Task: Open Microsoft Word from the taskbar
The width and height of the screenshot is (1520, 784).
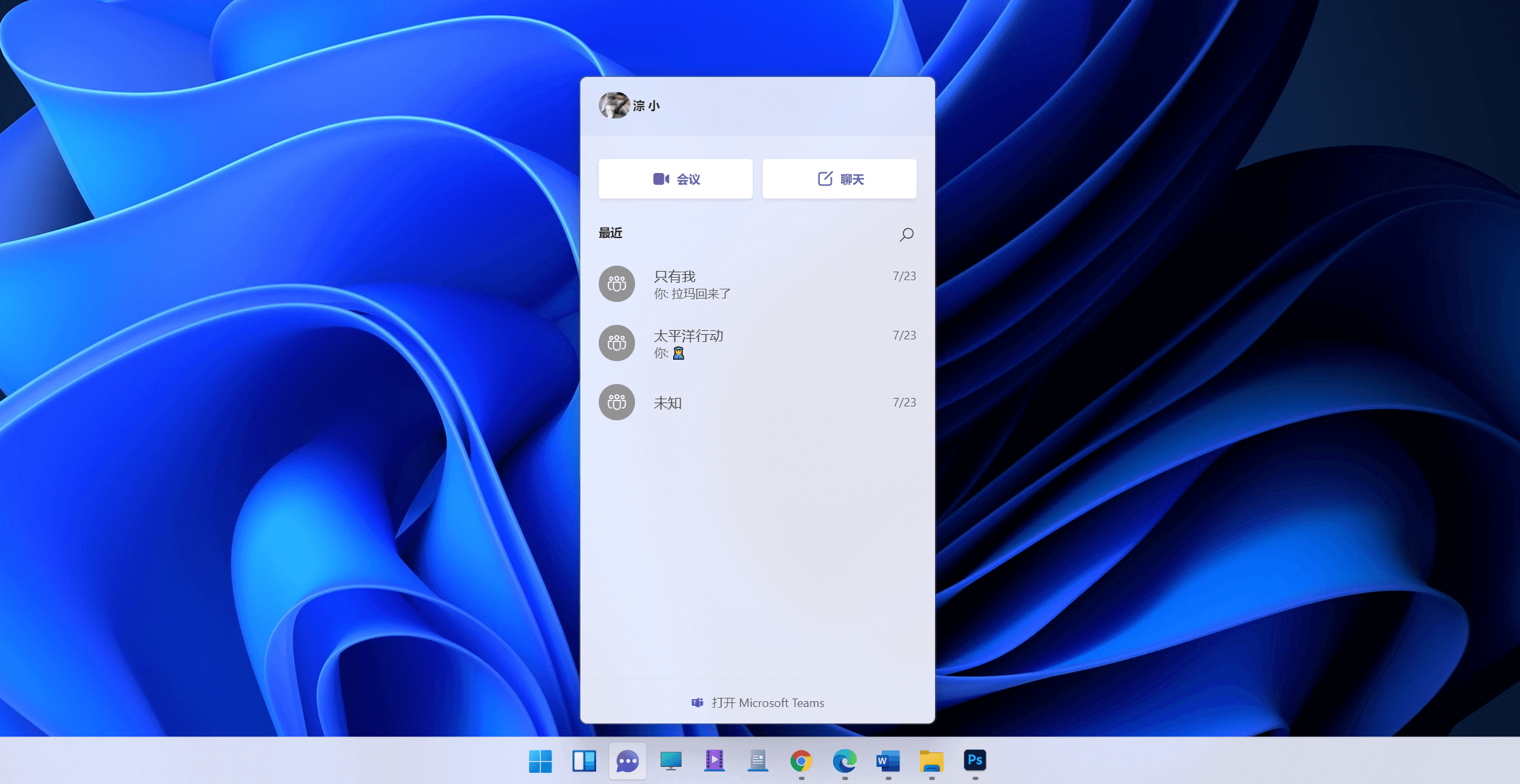Action: (x=888, y=761)
